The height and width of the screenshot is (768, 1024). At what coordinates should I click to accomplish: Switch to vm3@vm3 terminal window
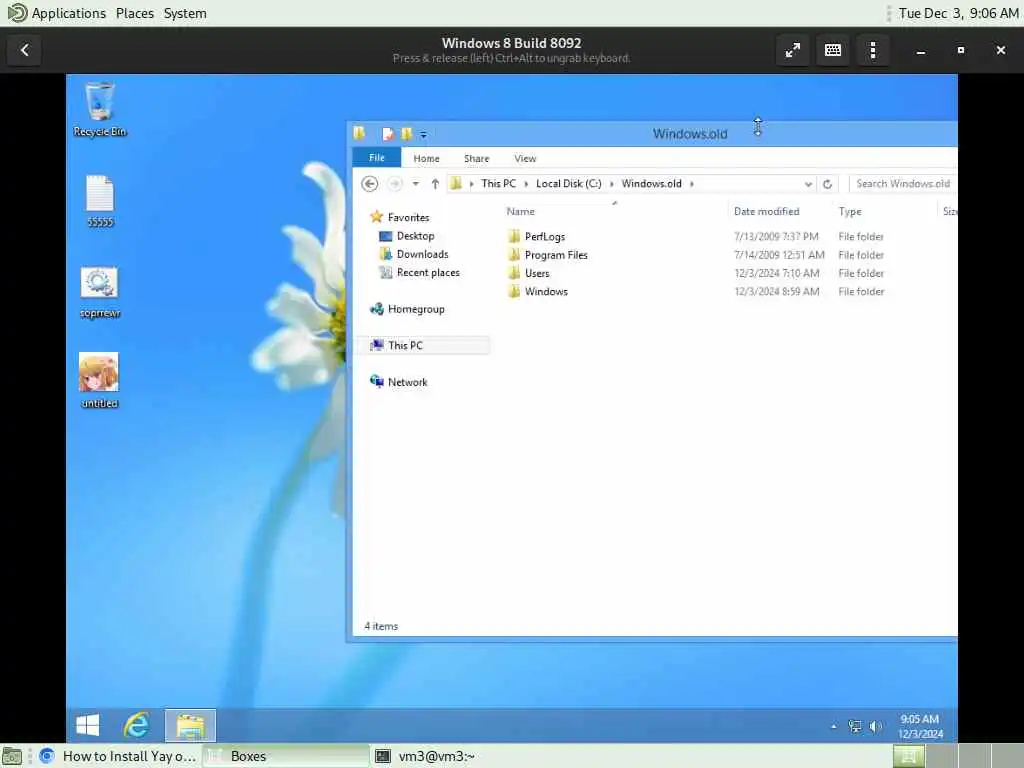[x=426, y=756]
